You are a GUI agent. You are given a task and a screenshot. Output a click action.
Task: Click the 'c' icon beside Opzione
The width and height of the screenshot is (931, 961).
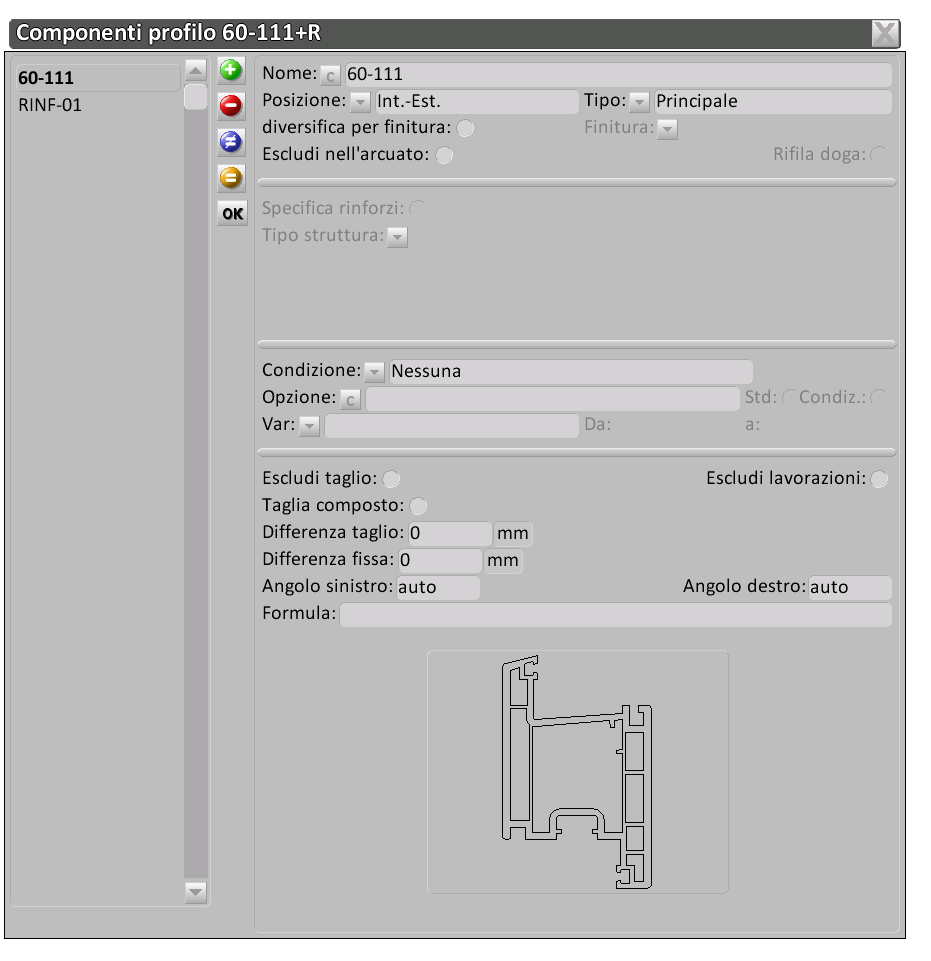tap(350, 400)
